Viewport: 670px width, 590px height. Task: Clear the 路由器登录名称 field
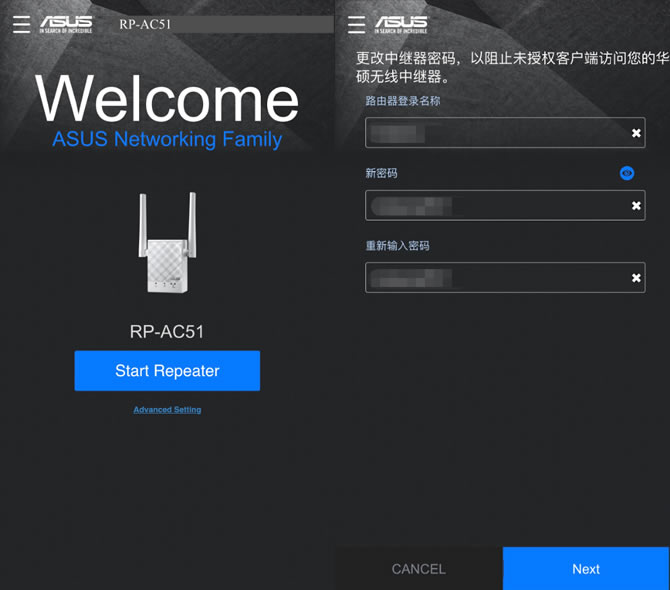[636, 133]
